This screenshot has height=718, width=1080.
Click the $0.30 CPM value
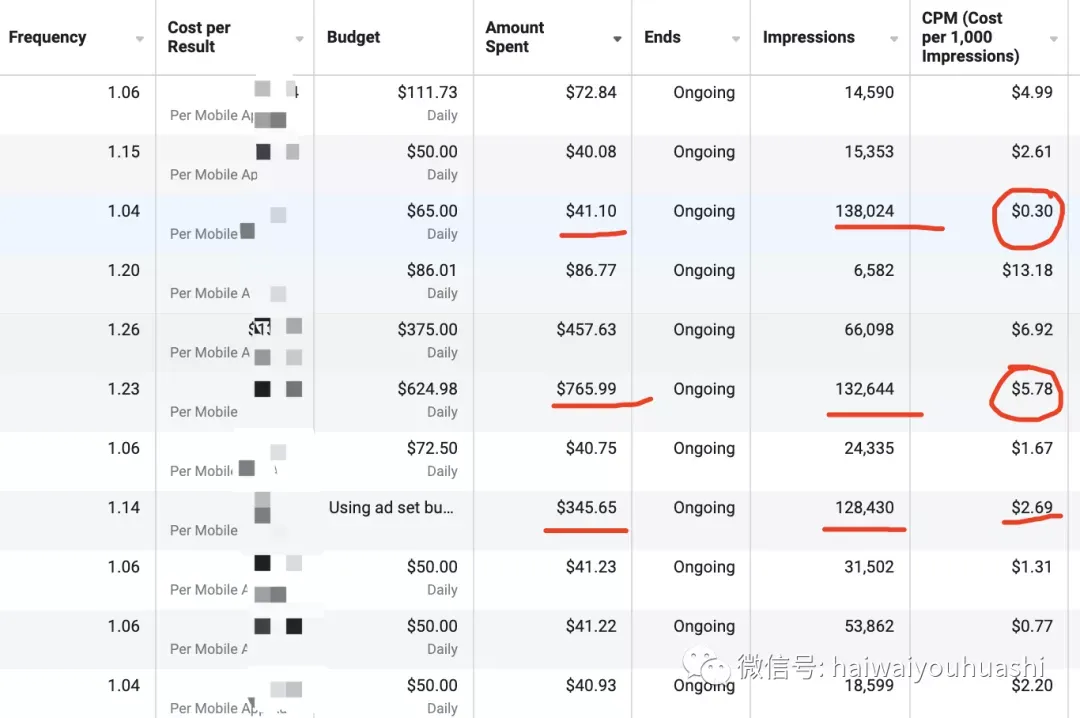point(1032,211)
